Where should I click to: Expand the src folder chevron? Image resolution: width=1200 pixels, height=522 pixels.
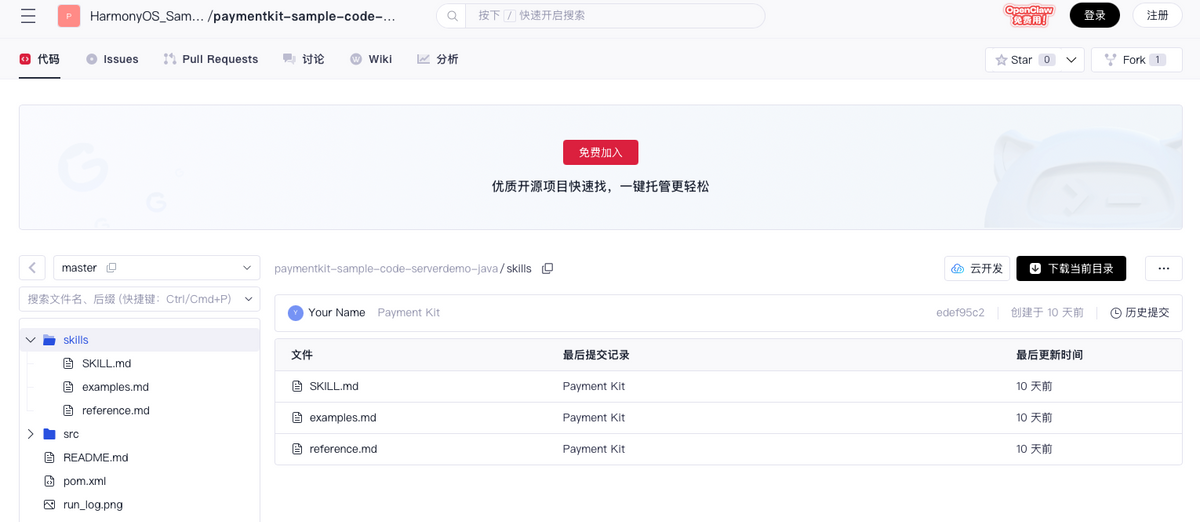point(31,434)
